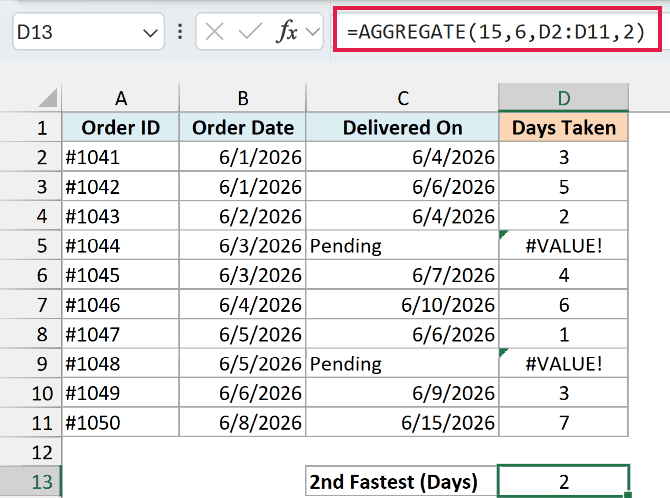Click the three-dot formula bar resize handle
The image size is (670, 498).
pyautogui.click(x=180, y=32)
